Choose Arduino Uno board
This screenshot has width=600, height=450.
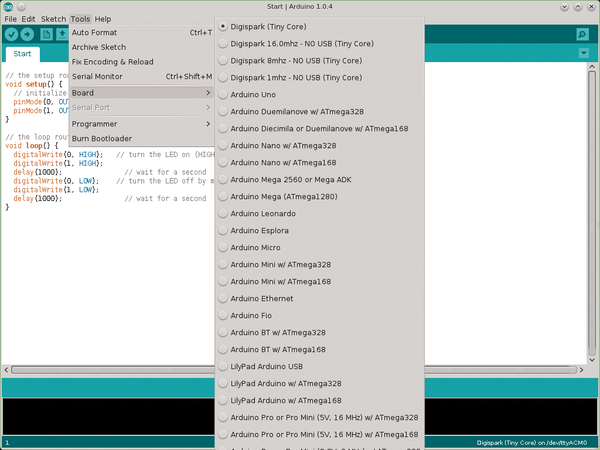pyautogui.click(x=320, y=95)
